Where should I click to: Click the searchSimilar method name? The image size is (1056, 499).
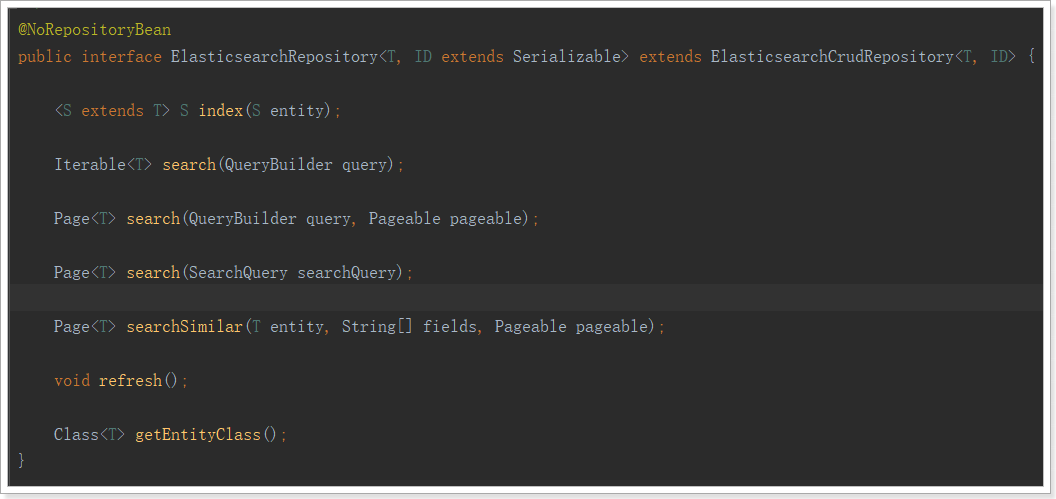[x=184, y=327]
